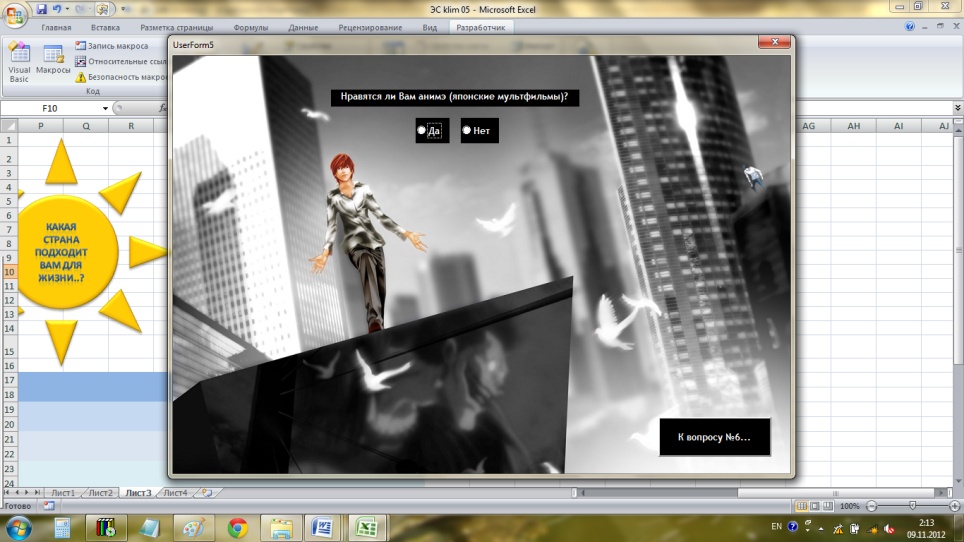Select column header Q
This screenshot has width=964, height=542.
pos(86,126)
